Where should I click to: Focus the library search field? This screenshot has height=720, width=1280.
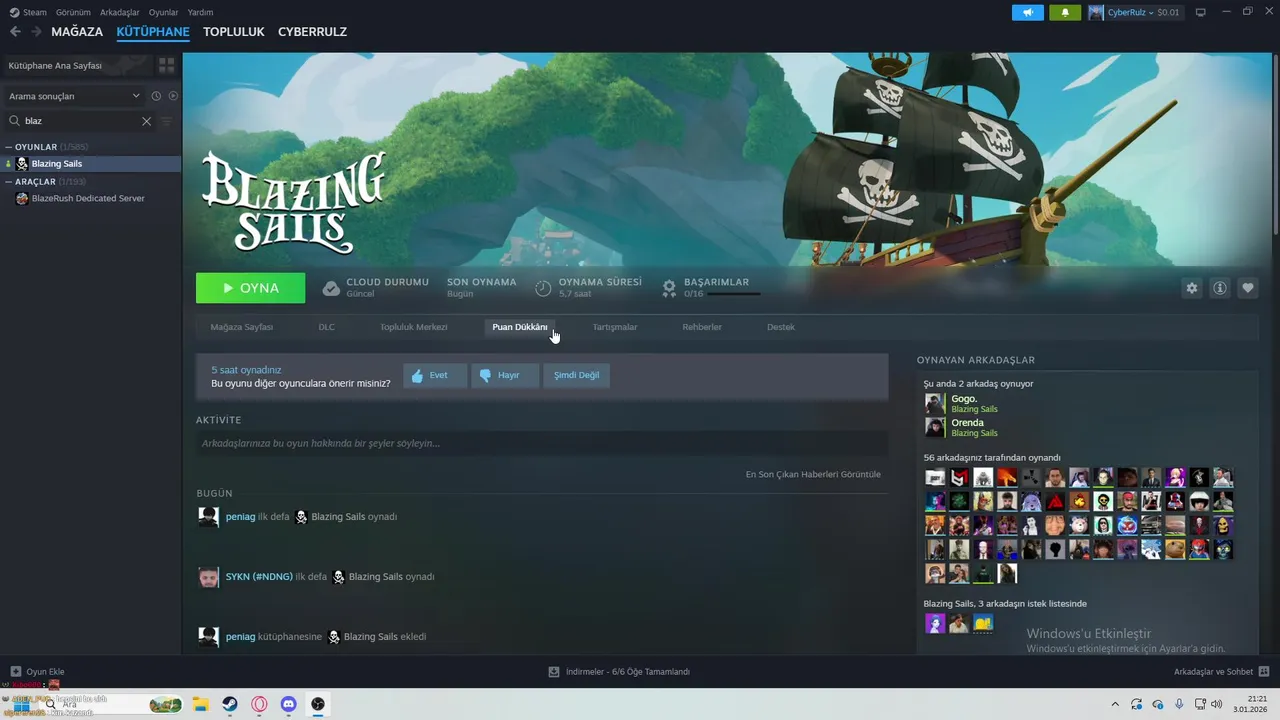[80, 121]
